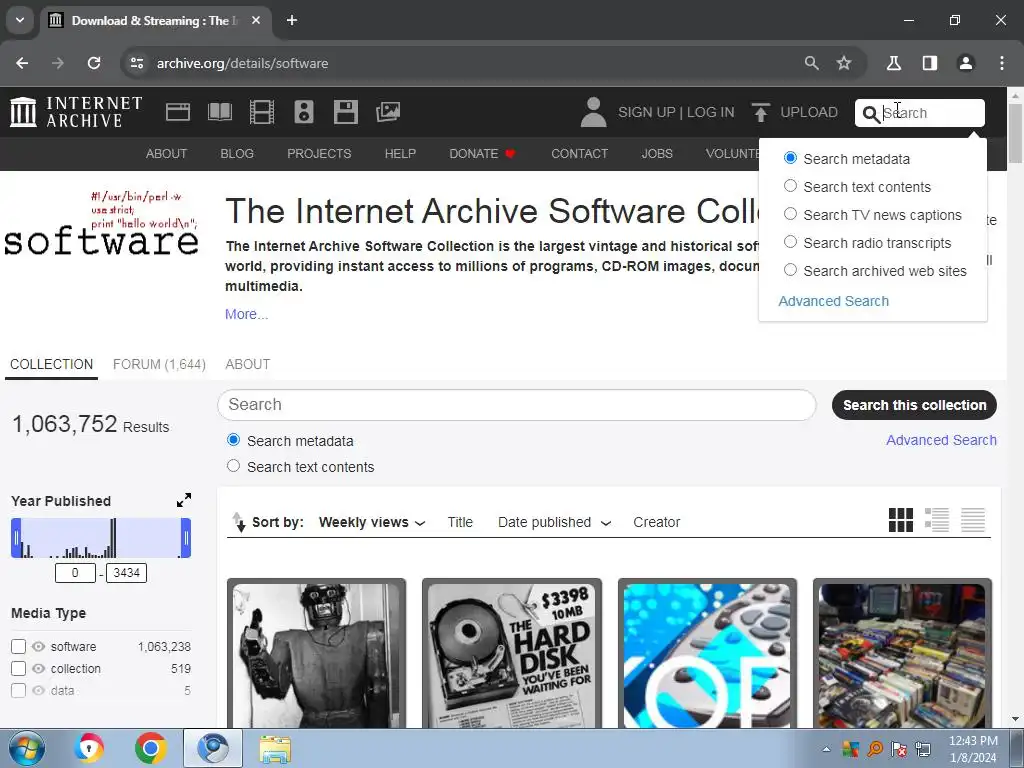The image size is (1024, 768).
Task: Open the Chrome three-dot menu
Action: click(1001, 63)
